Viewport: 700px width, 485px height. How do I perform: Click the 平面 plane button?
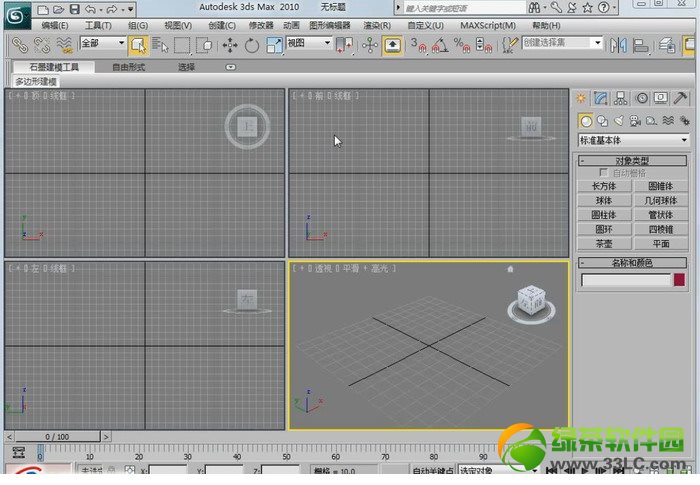coord(661,243)
